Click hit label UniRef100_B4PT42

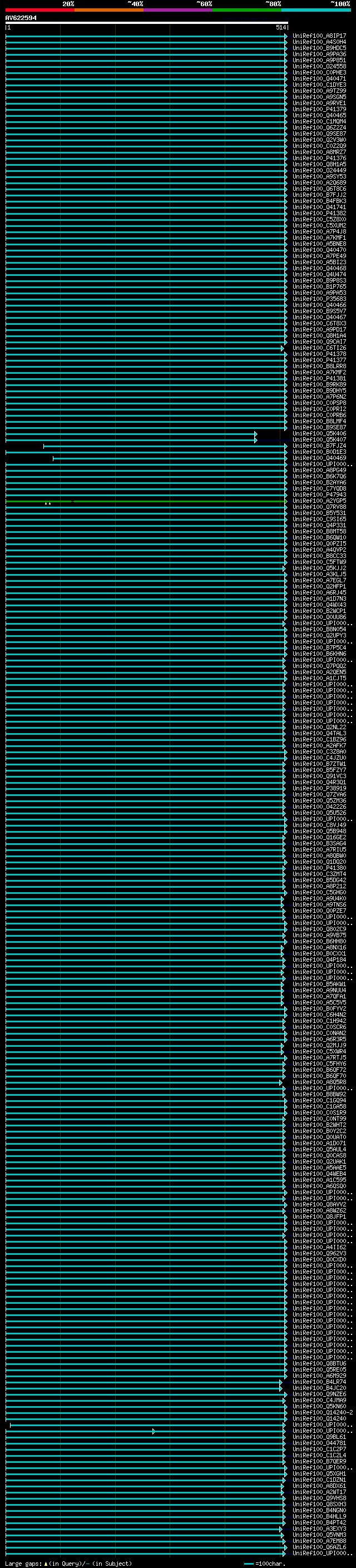(x=319, y=1523)
